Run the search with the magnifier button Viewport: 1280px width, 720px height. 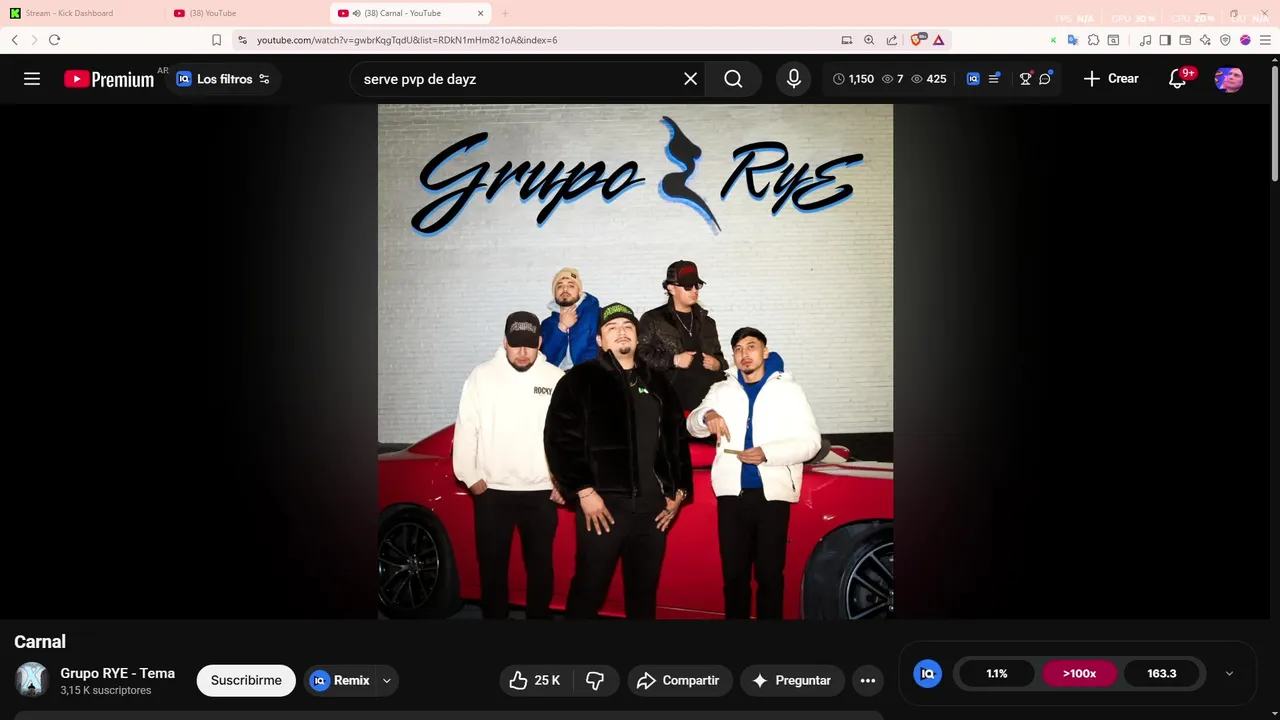pos(733,79)
